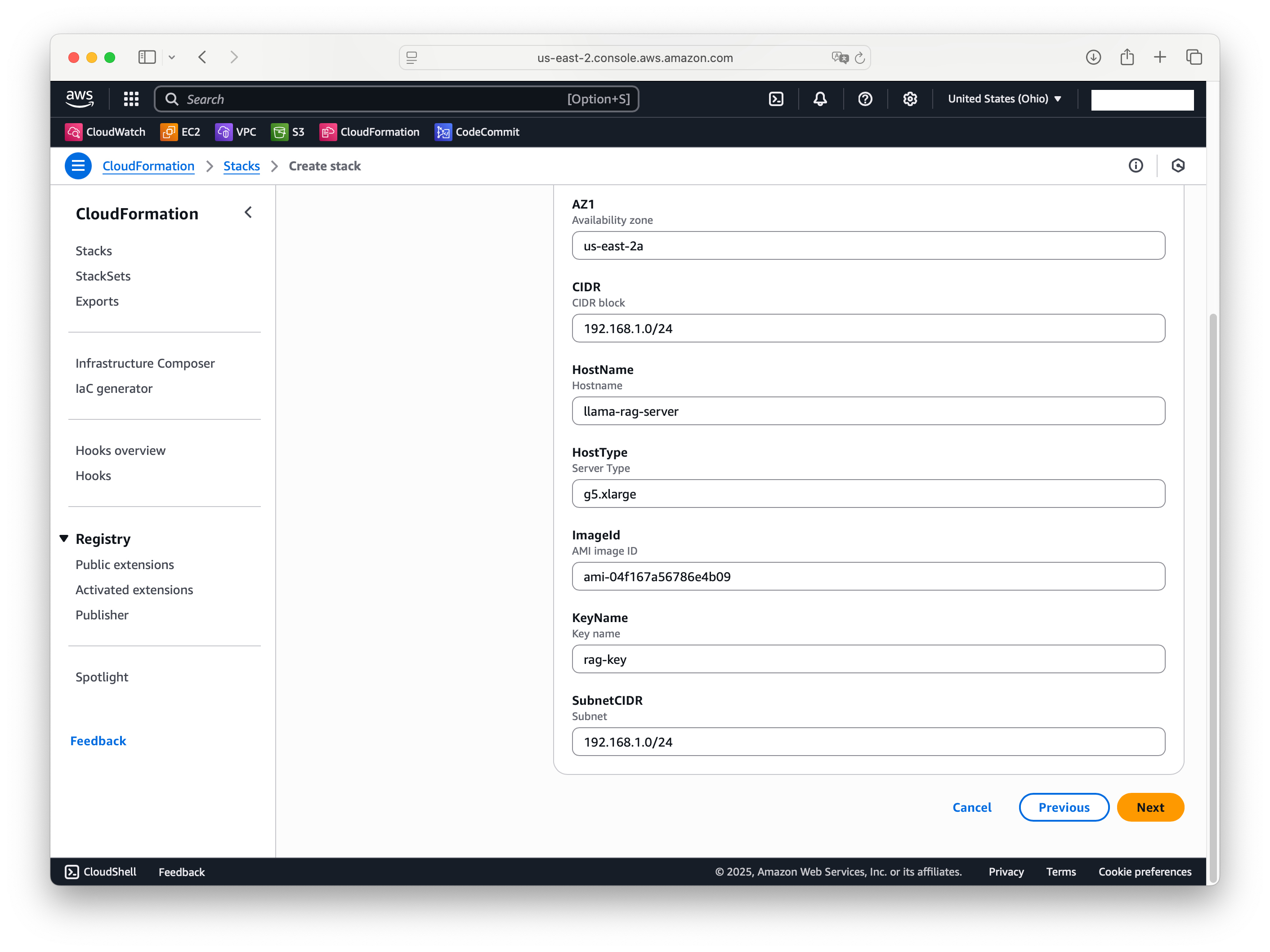Click the hexagon icon beside the info icon

(1178, 166)
